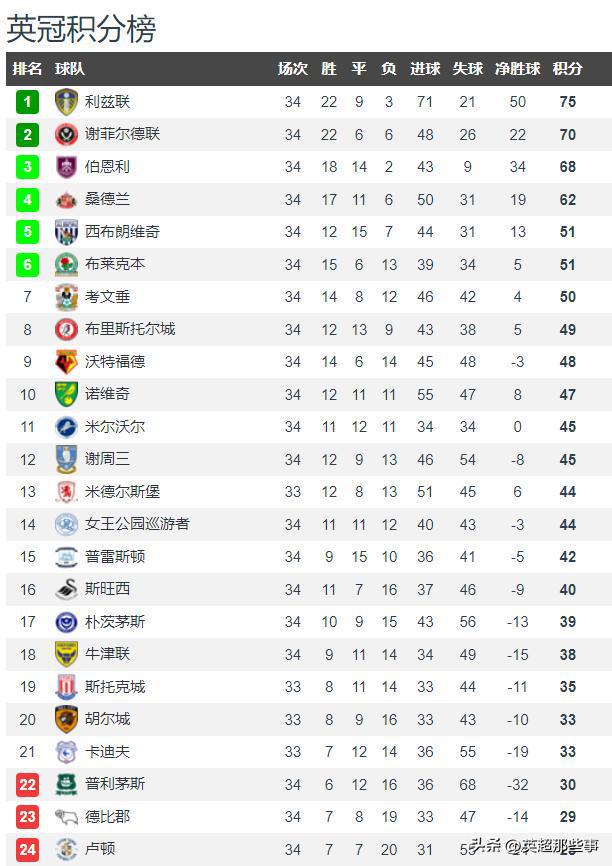Click the Watford (沃特福德) yellow crest
This screenshot has height=866, width=612.
[66, 362]
